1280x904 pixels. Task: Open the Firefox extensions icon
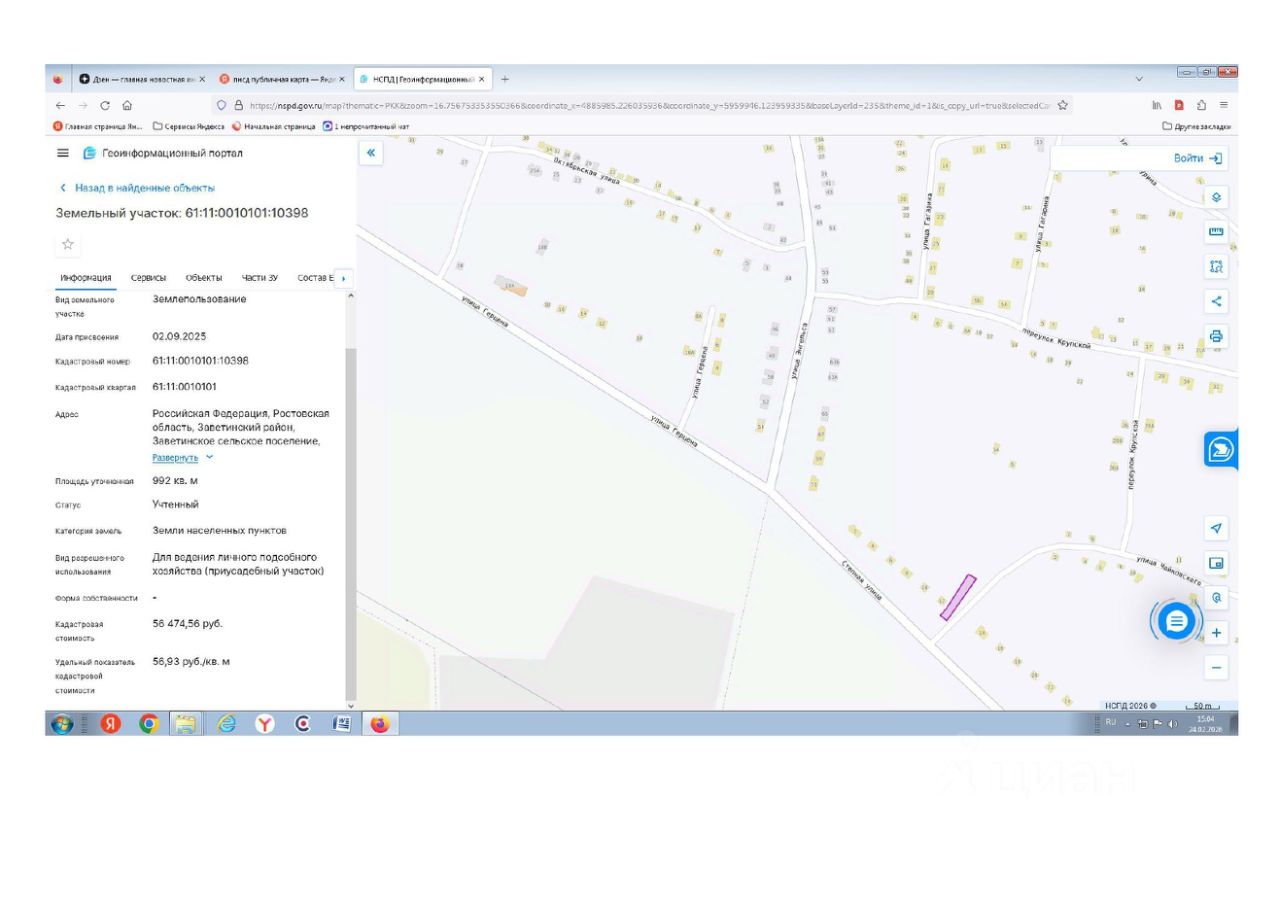coord(1201,105)
